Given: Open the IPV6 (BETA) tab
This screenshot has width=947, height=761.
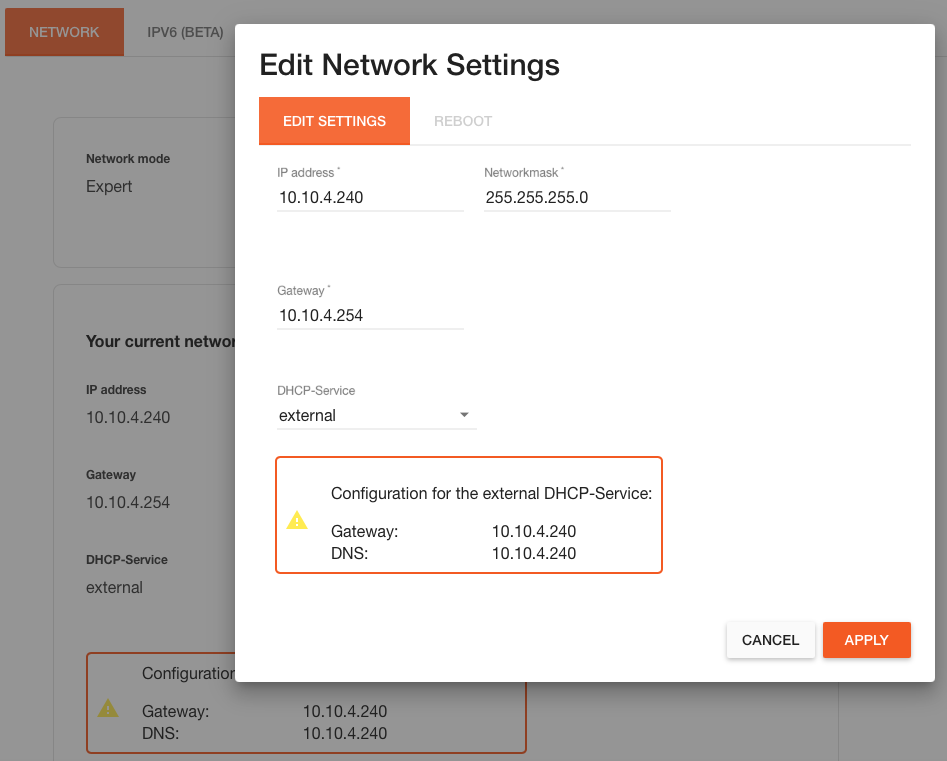Looking at the screenshot, I should (x=185, y=32).
